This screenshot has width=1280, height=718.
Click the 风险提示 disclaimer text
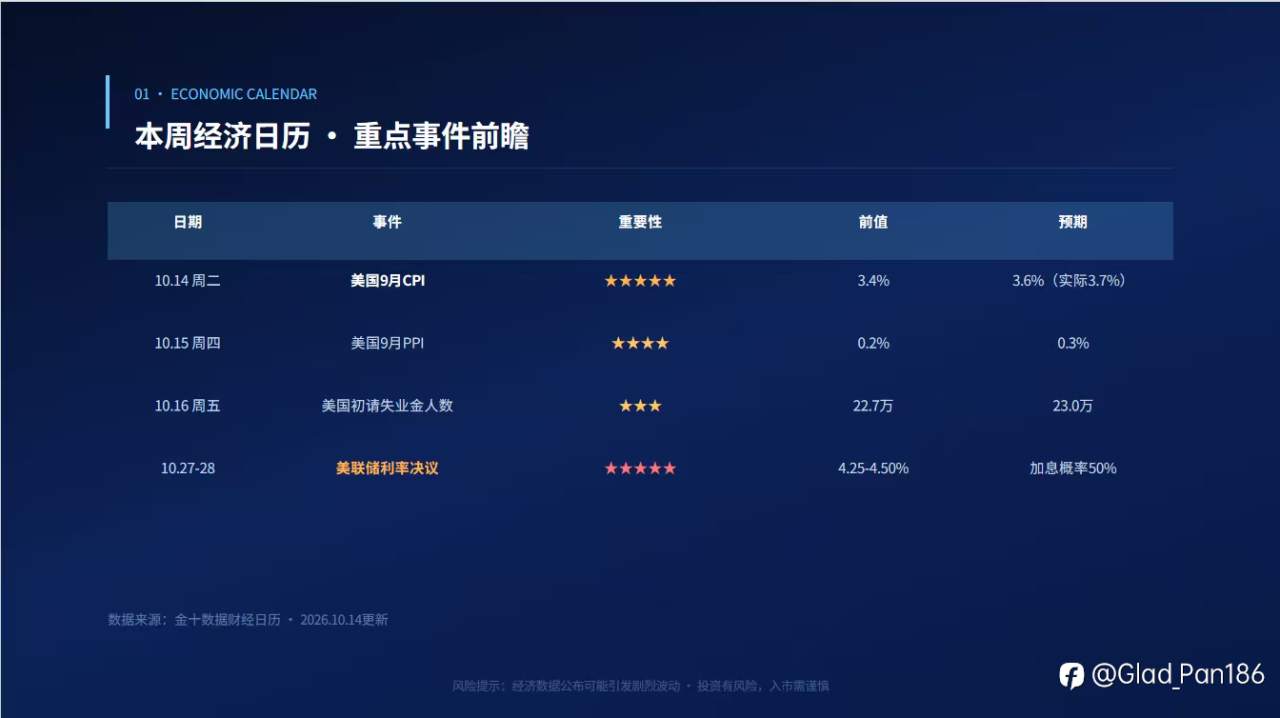[641, 686]
